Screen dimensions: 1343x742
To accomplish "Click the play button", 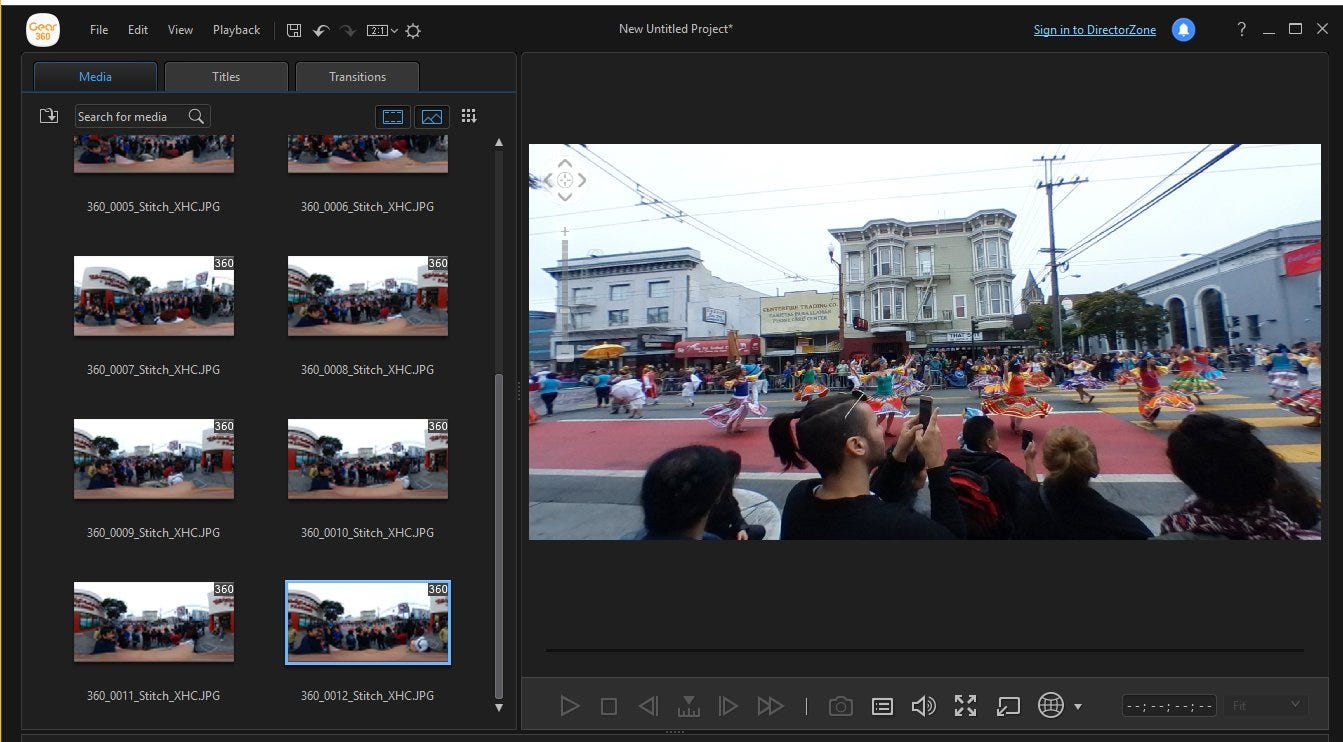I will pyautogui.click(x=570, y=706).
